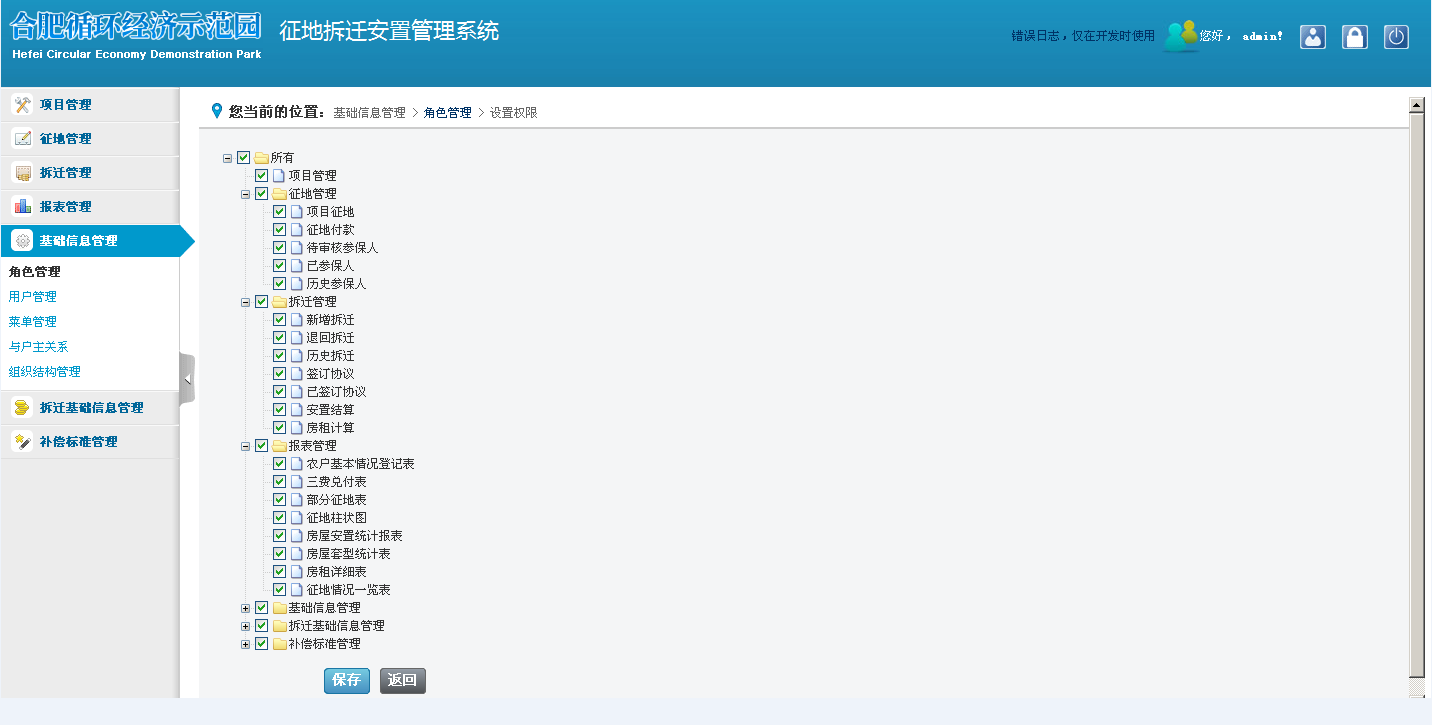Click the folder icon of 拆迁管理 tree node

pyautogui.click(x=279, y=302)
